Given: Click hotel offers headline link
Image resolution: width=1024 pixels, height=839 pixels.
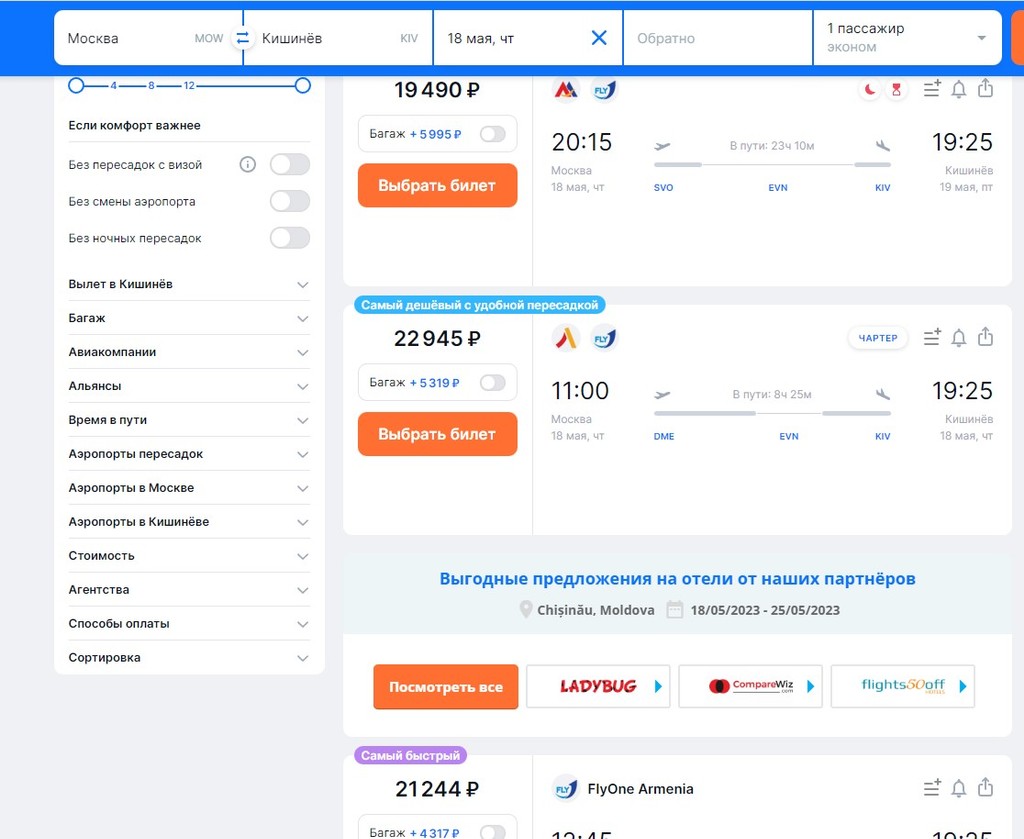Looking at the screenshot, I should (x=677, y=578).
